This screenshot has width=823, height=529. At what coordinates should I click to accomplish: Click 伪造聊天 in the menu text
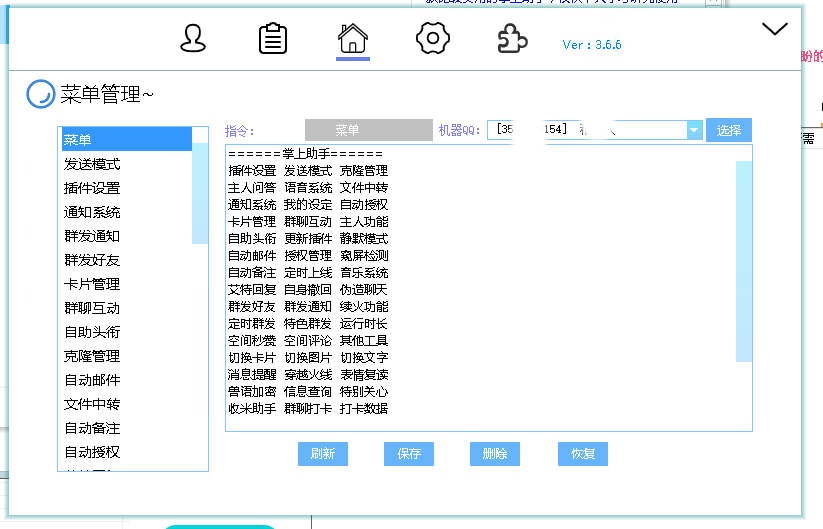[x=364, y=290]
